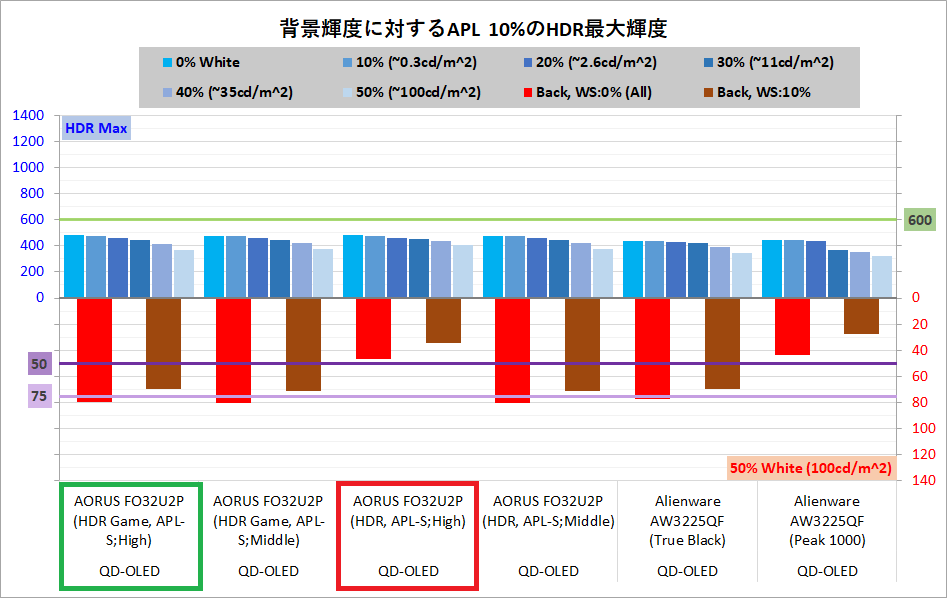Screen dimensions: 947x598
Task: Click "QD-OLED" under Alienware AW3225QF (Peak 1000)
Action: (827, 571)
